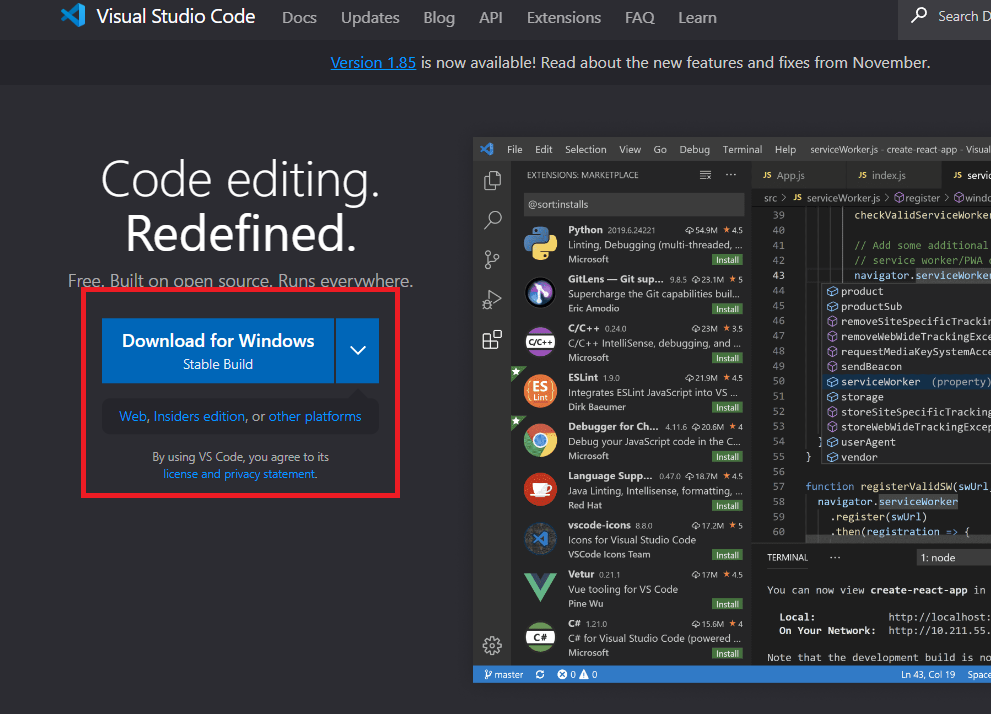The width and height of the screenshot is (993, 714).
Task: Click the GitLens extension icon
Action: [x=540, y=293]
